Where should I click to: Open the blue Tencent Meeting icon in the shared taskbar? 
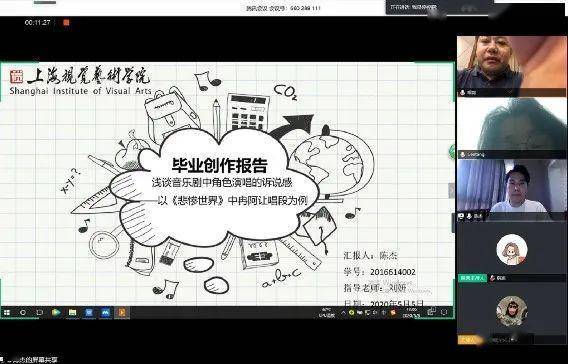(x=105, y=312)
